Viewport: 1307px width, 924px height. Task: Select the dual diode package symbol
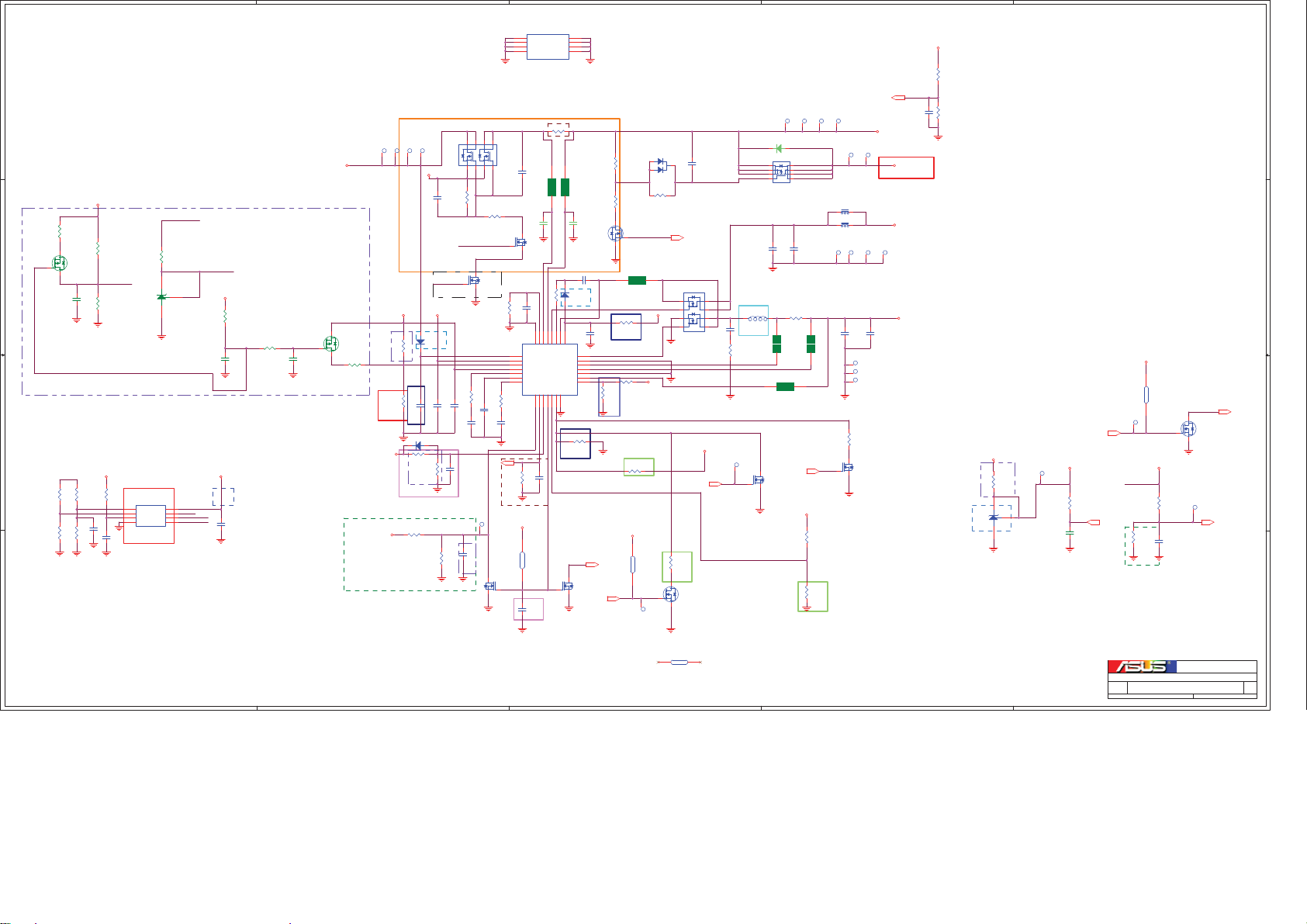(x=661, y=165)
